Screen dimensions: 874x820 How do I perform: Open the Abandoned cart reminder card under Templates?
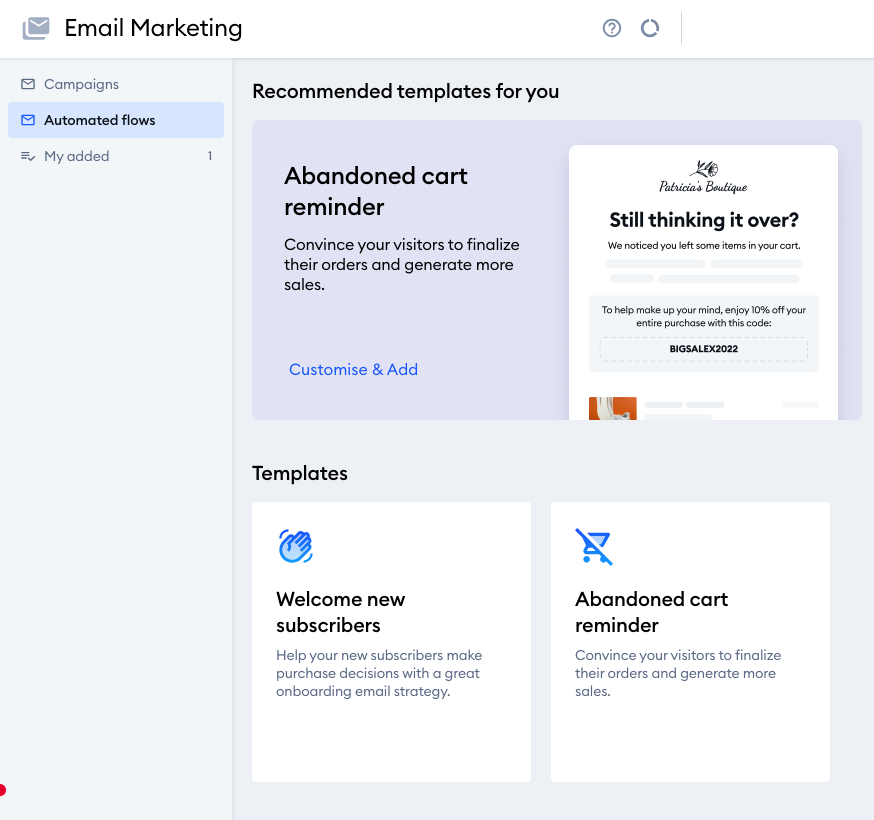tap(690, 642)
